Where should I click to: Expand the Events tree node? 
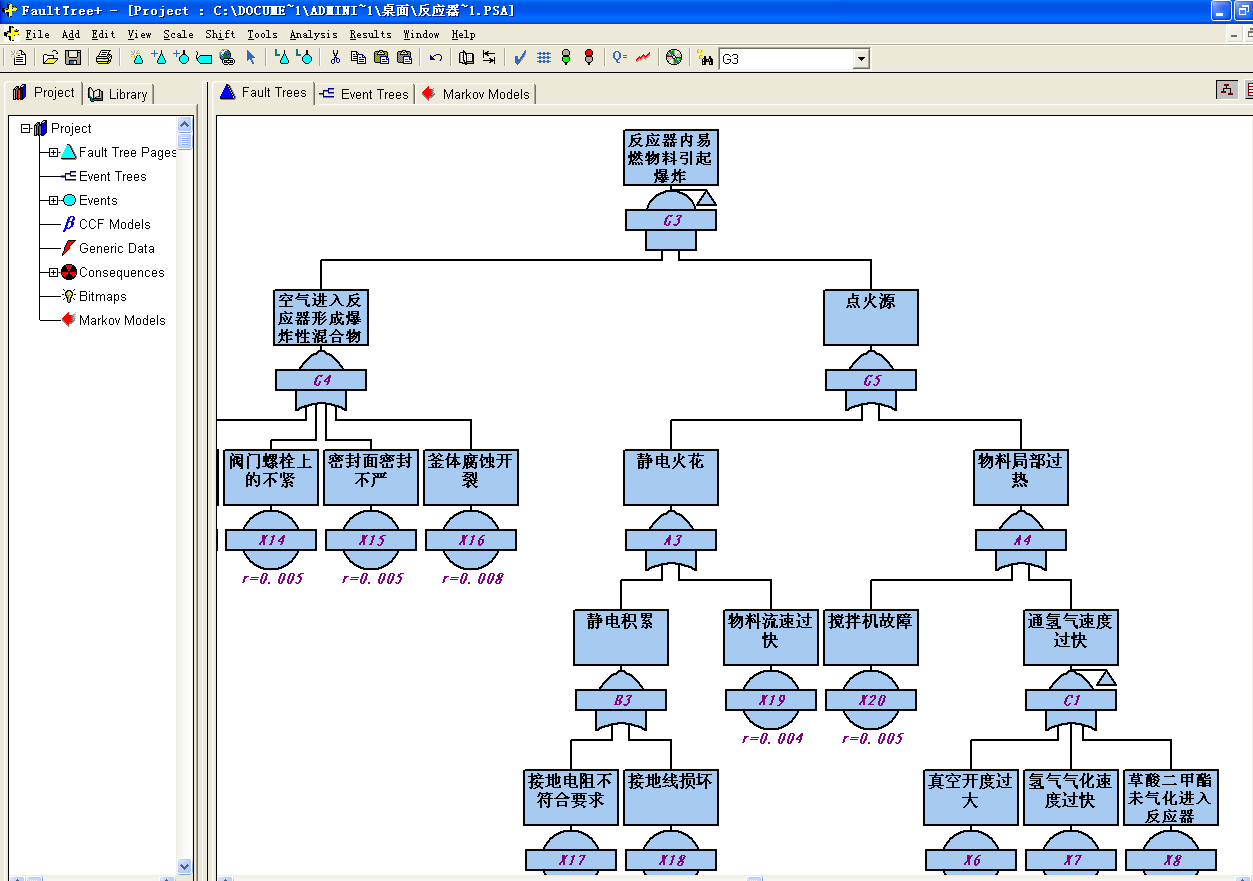coord(53,200)
